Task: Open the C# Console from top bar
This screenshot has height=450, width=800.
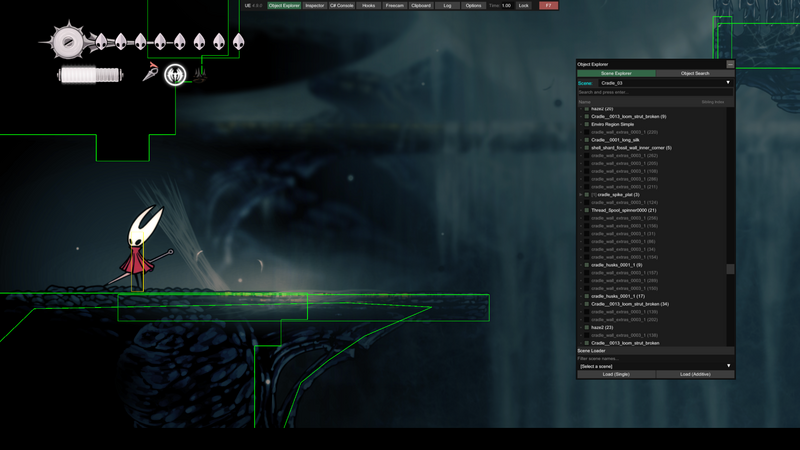Action: coord(342,5)
